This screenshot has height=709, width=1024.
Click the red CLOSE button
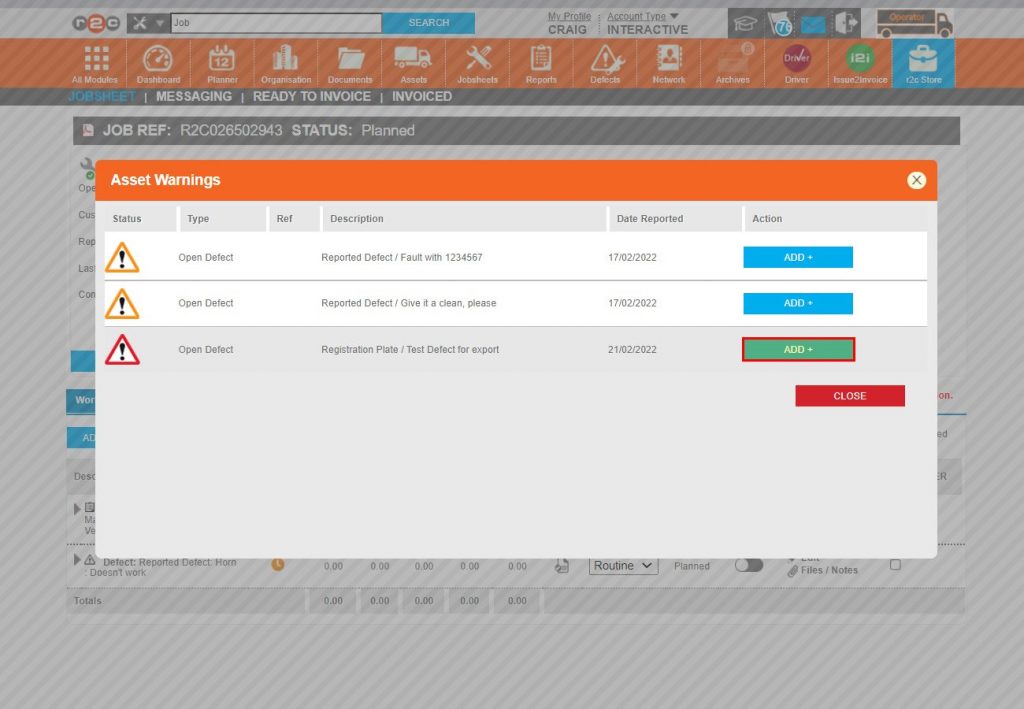click(x=850, y=396)
